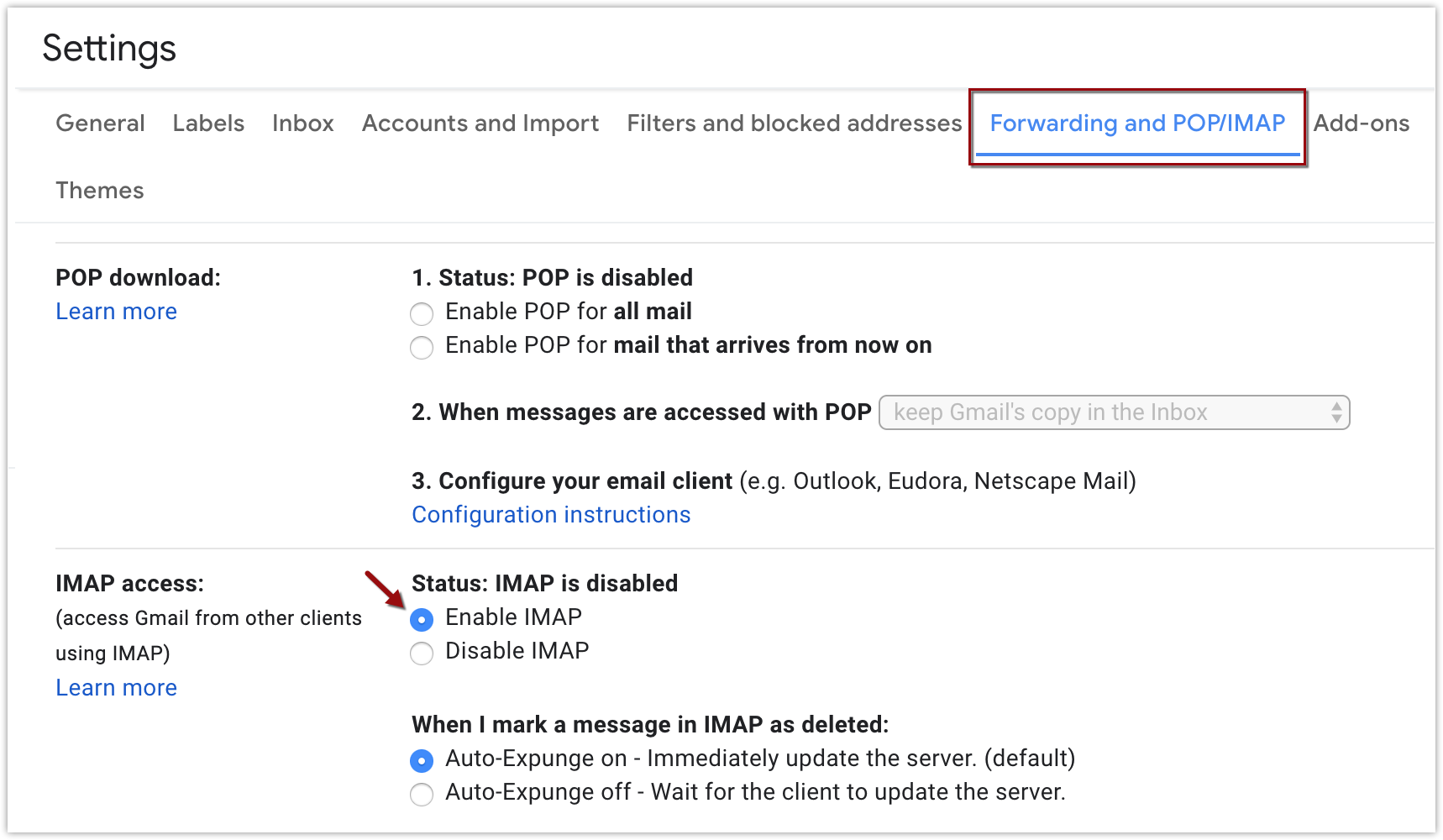Click the Settings page heading
The image size is (1443, 840).
click(x=109, y=49)
